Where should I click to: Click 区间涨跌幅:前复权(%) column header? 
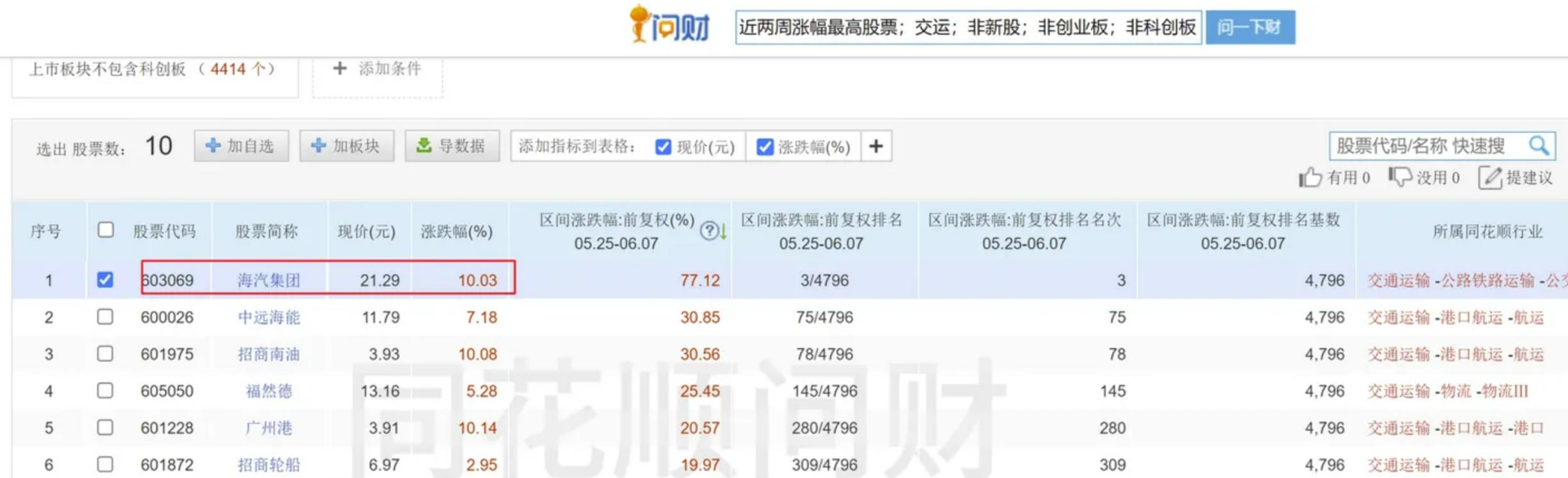(x=617, y=231)
